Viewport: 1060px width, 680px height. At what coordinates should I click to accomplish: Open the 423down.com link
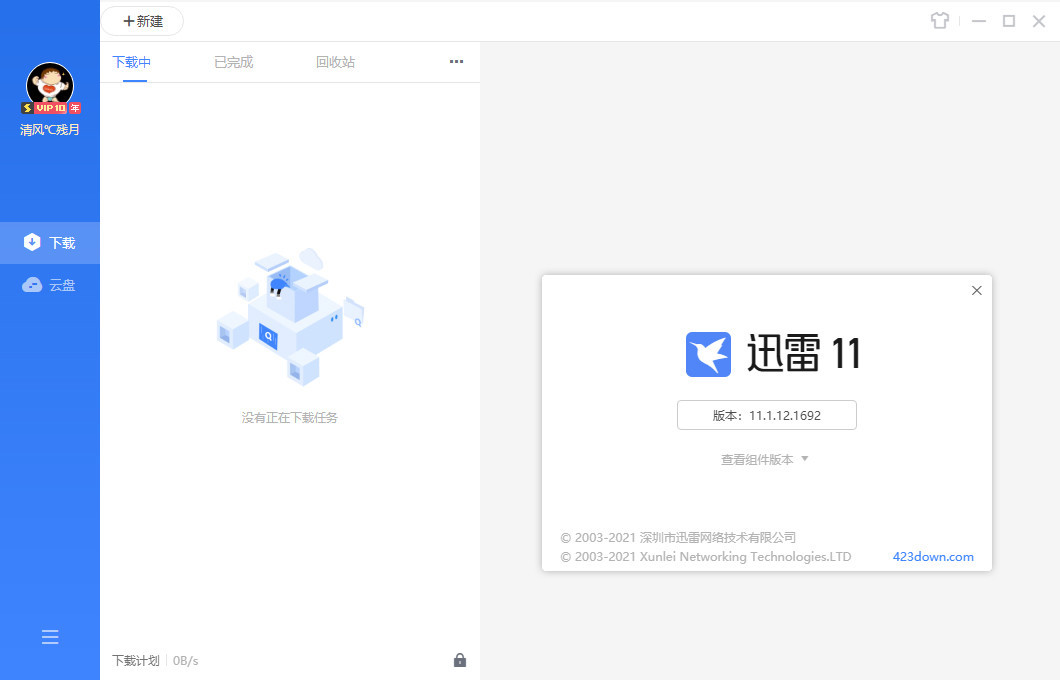(x=933, y=556)
